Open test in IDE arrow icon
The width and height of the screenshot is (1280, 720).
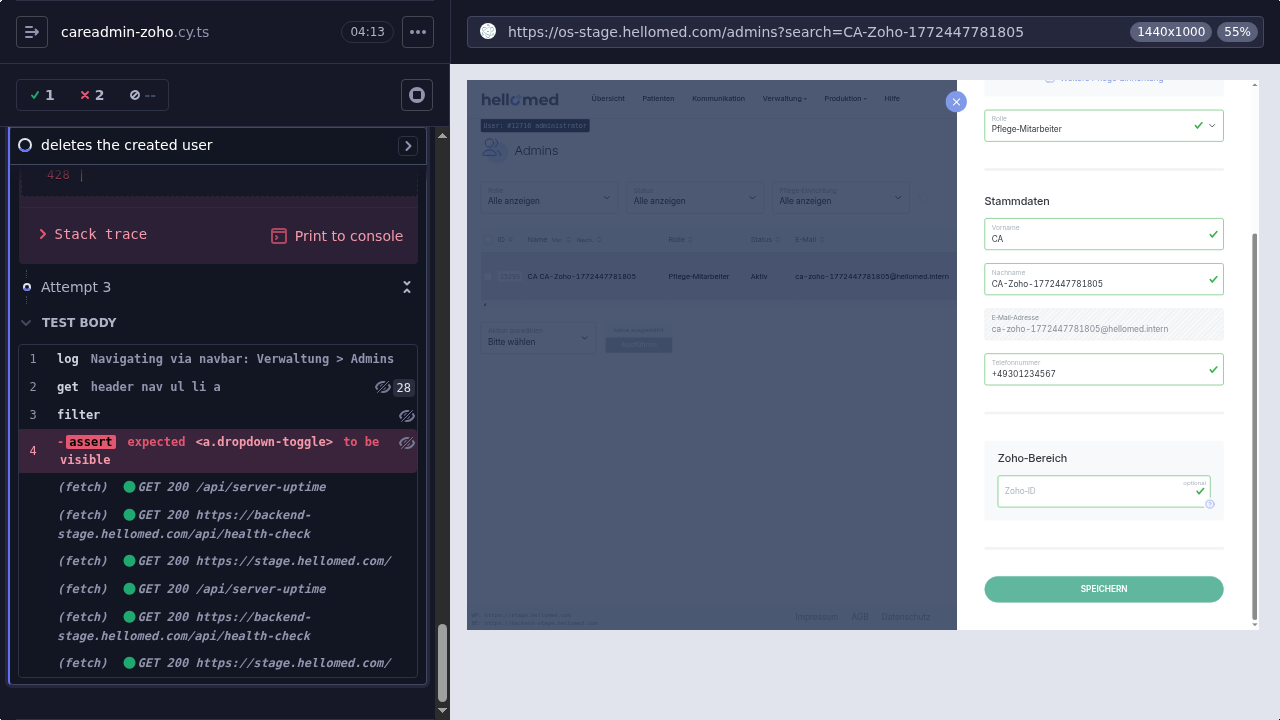click(408, 146)
